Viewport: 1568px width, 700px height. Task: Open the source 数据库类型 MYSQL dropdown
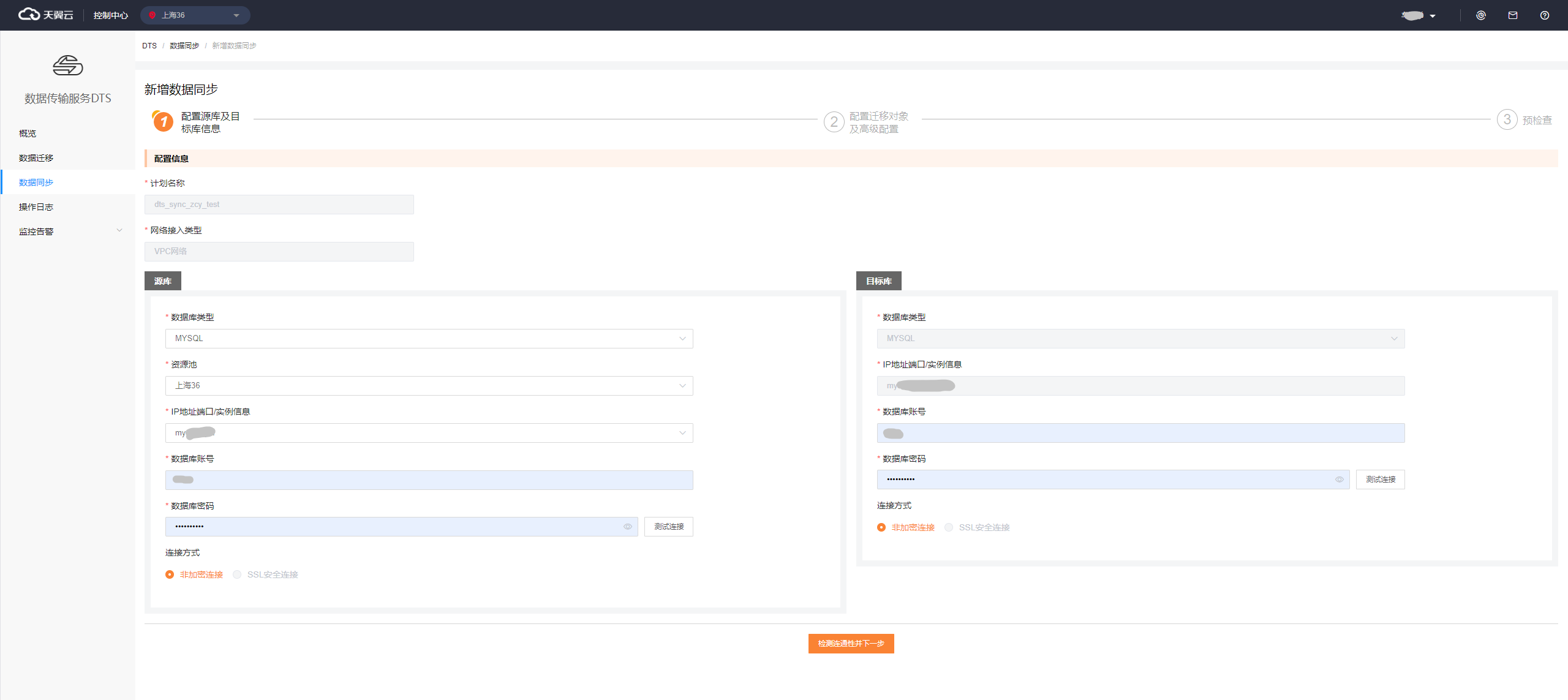tap(429, 339)
